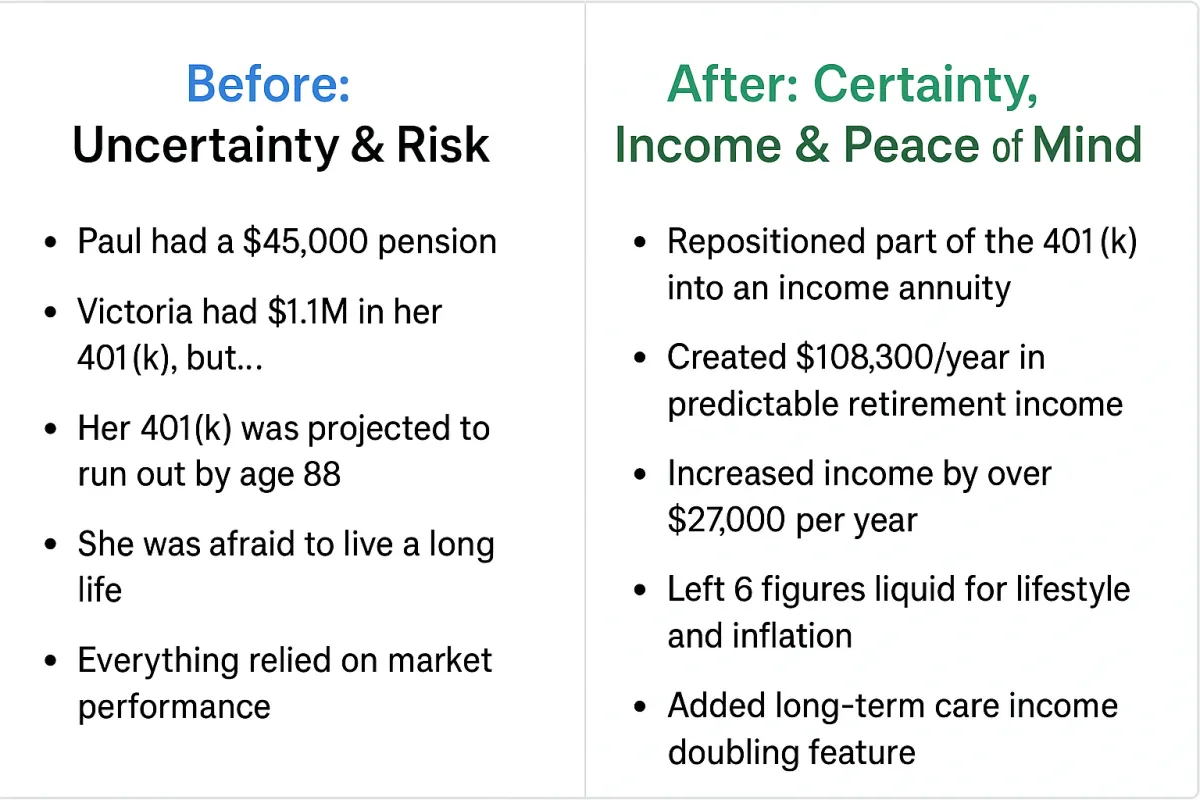Select the "She was afraid to live a long" line
The width and height of the screenshot is (1200, 800).
[x=286, y=545]
